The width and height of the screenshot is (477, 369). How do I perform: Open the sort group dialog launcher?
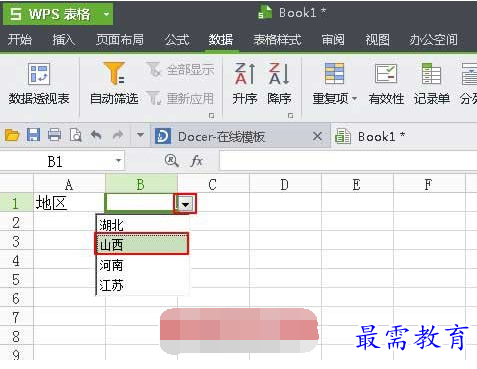tap(290, 116)
